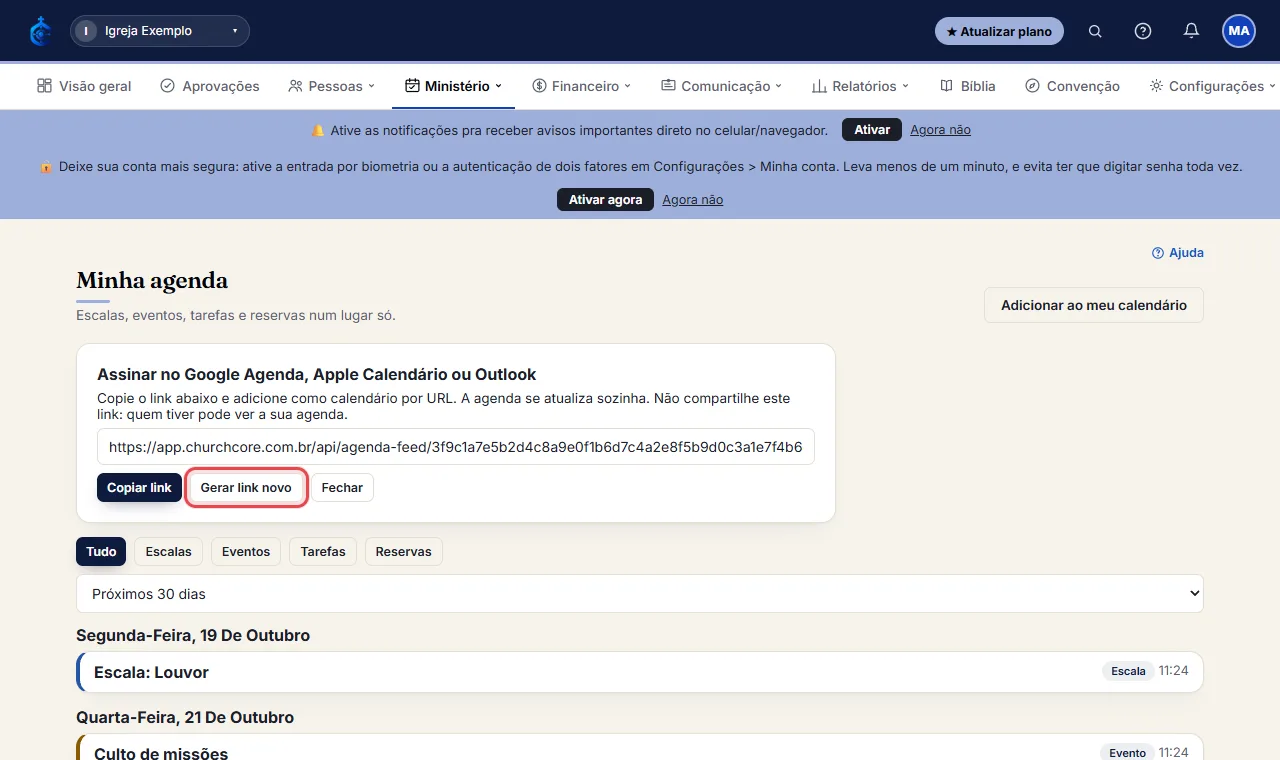Screen dimensions: 1280x760
Task: Click Gerar link novo
Action: point(246,488)
